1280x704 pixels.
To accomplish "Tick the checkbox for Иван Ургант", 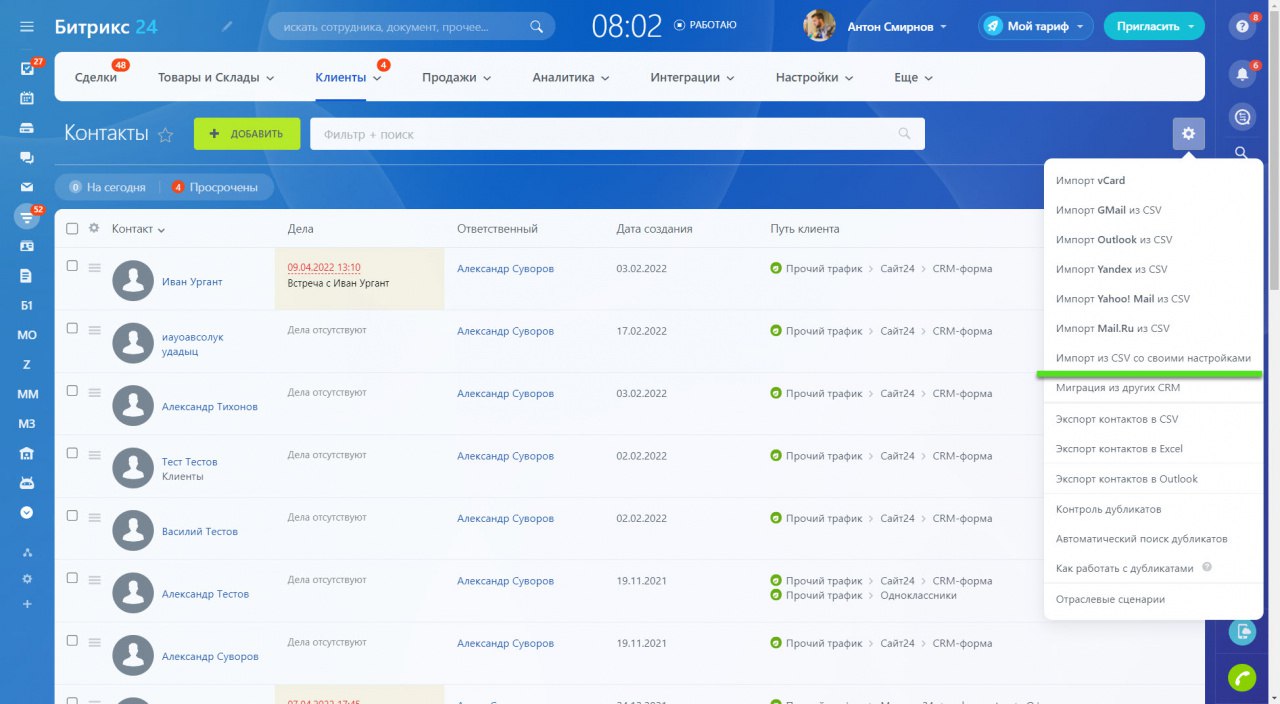I will coord(72,266).
